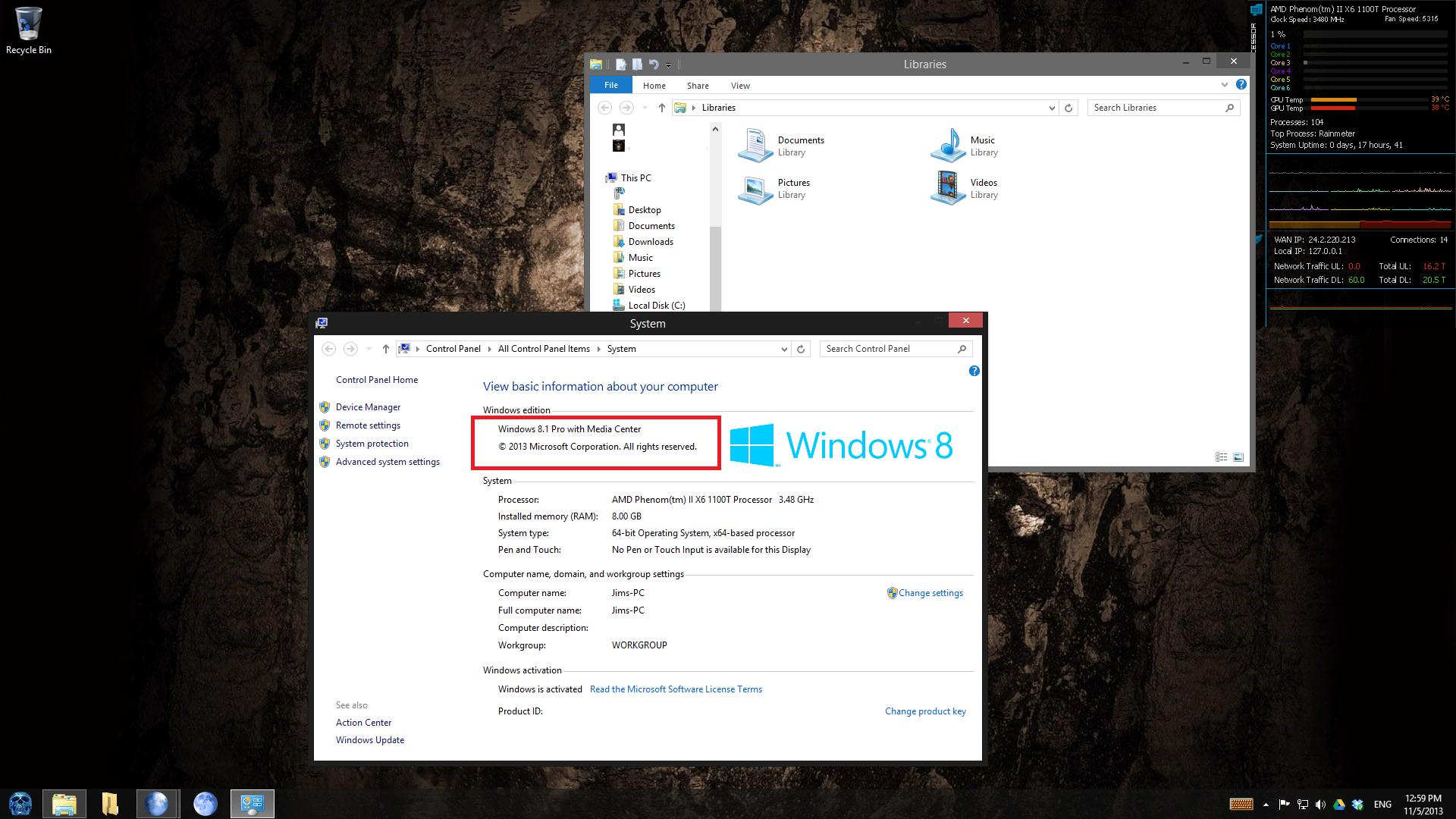Switch Libraries to details view
The image size is (1456, 819).
tap(1221, 457)
